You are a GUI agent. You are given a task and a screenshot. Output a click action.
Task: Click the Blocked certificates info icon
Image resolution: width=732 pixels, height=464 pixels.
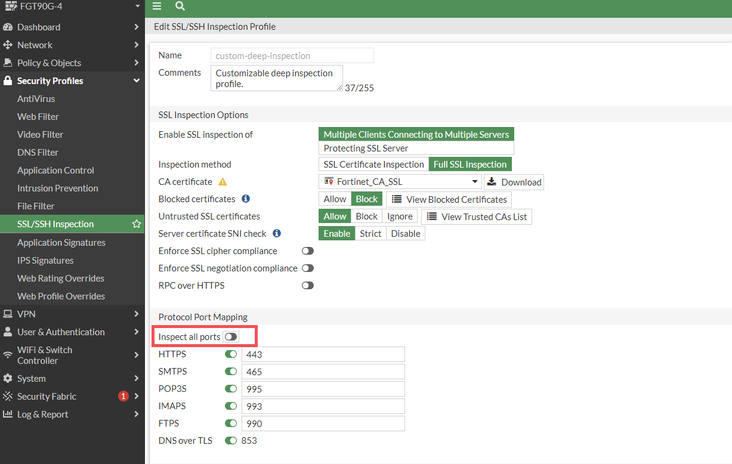click(x=246, y=199)
